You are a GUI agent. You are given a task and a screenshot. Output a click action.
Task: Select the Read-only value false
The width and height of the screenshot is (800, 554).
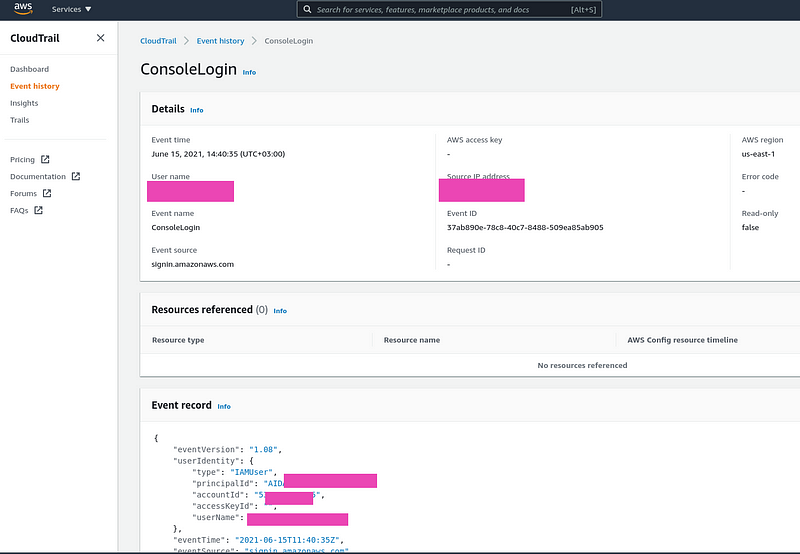(750, 228)
